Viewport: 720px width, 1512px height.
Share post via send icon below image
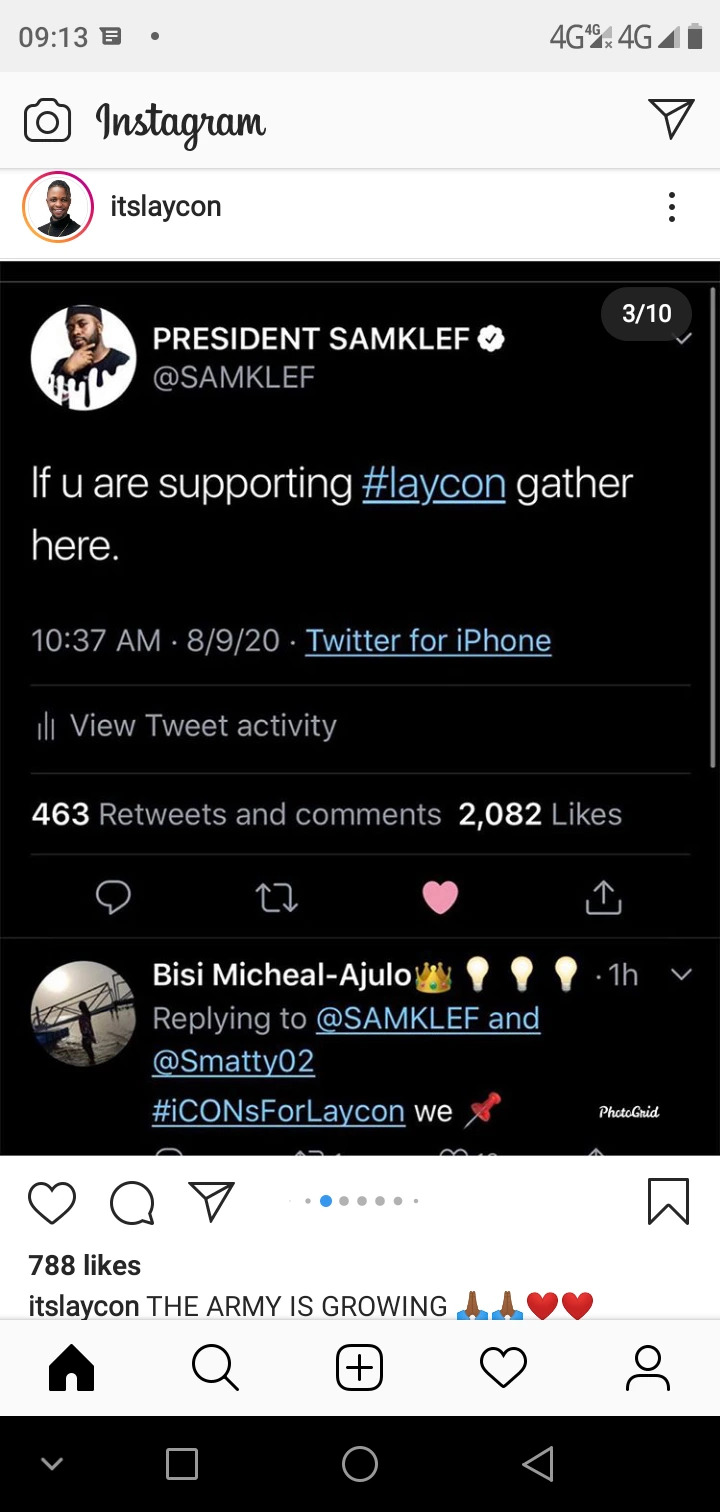[211, 1201]
